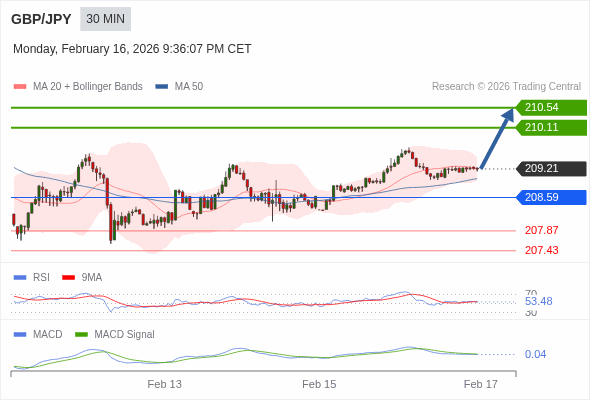Click the 209.21 current price tag
Screen dimensions: 590x400
tap(551, 168)
